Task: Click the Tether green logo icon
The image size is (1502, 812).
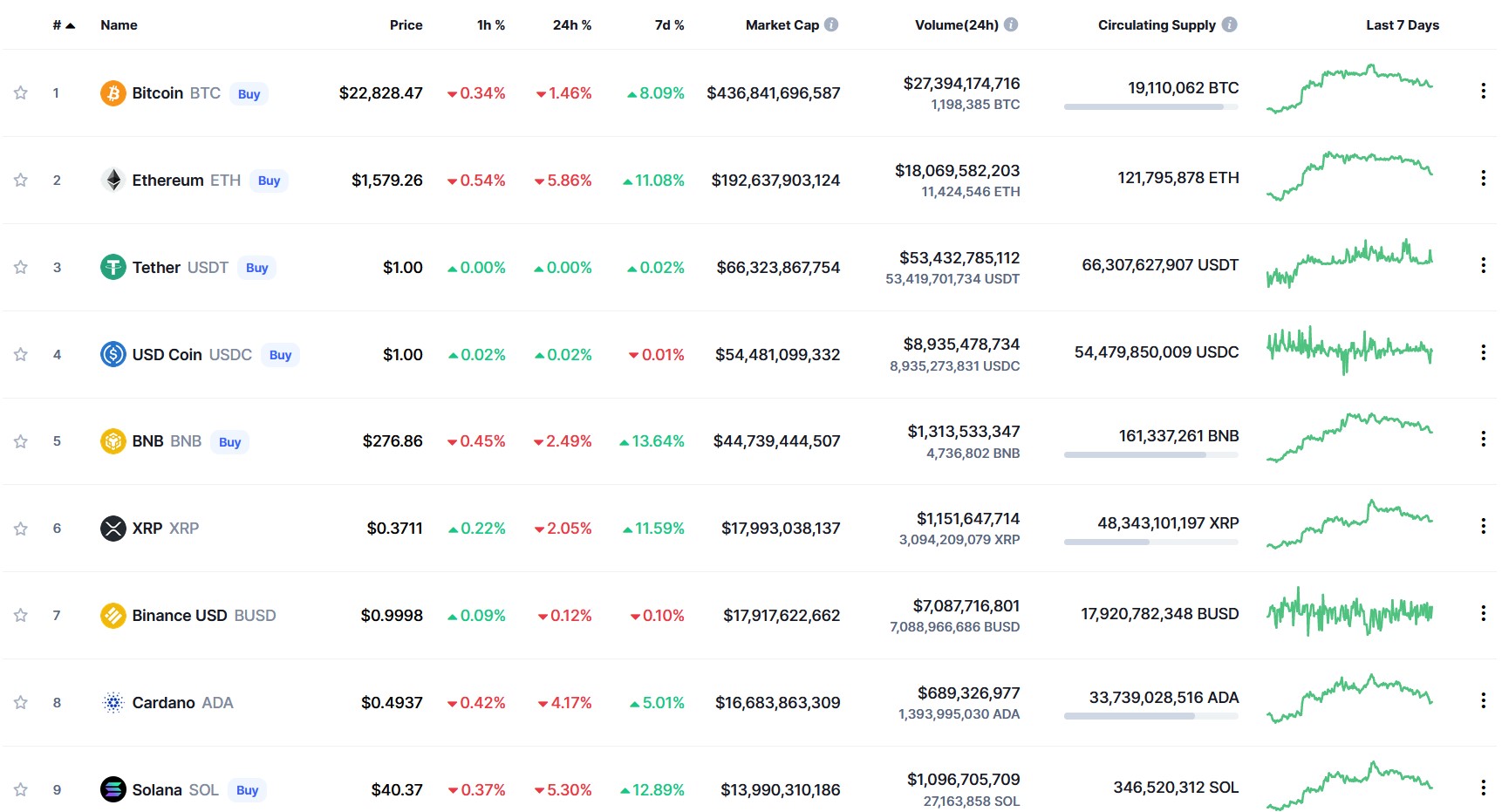Action: click(113, 267)
